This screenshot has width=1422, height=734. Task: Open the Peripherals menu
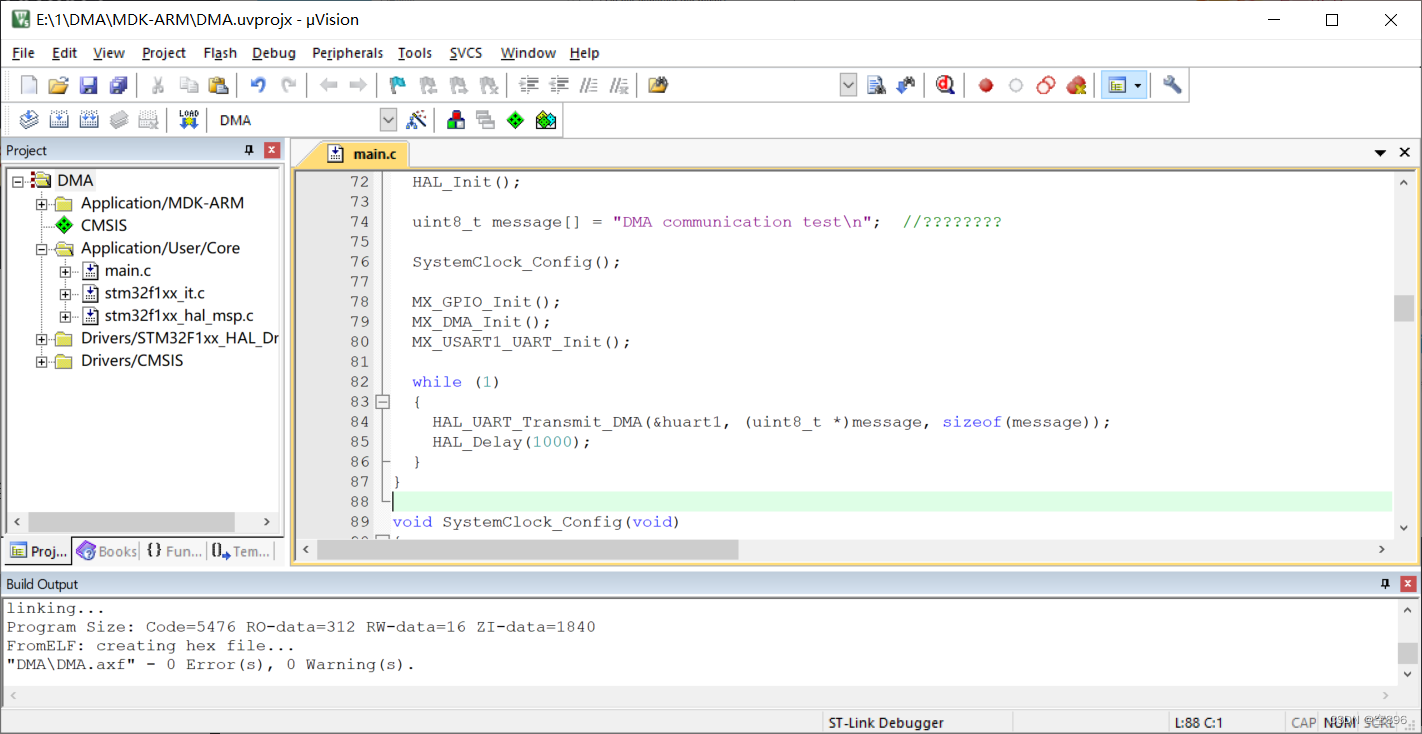coord(347,53)
